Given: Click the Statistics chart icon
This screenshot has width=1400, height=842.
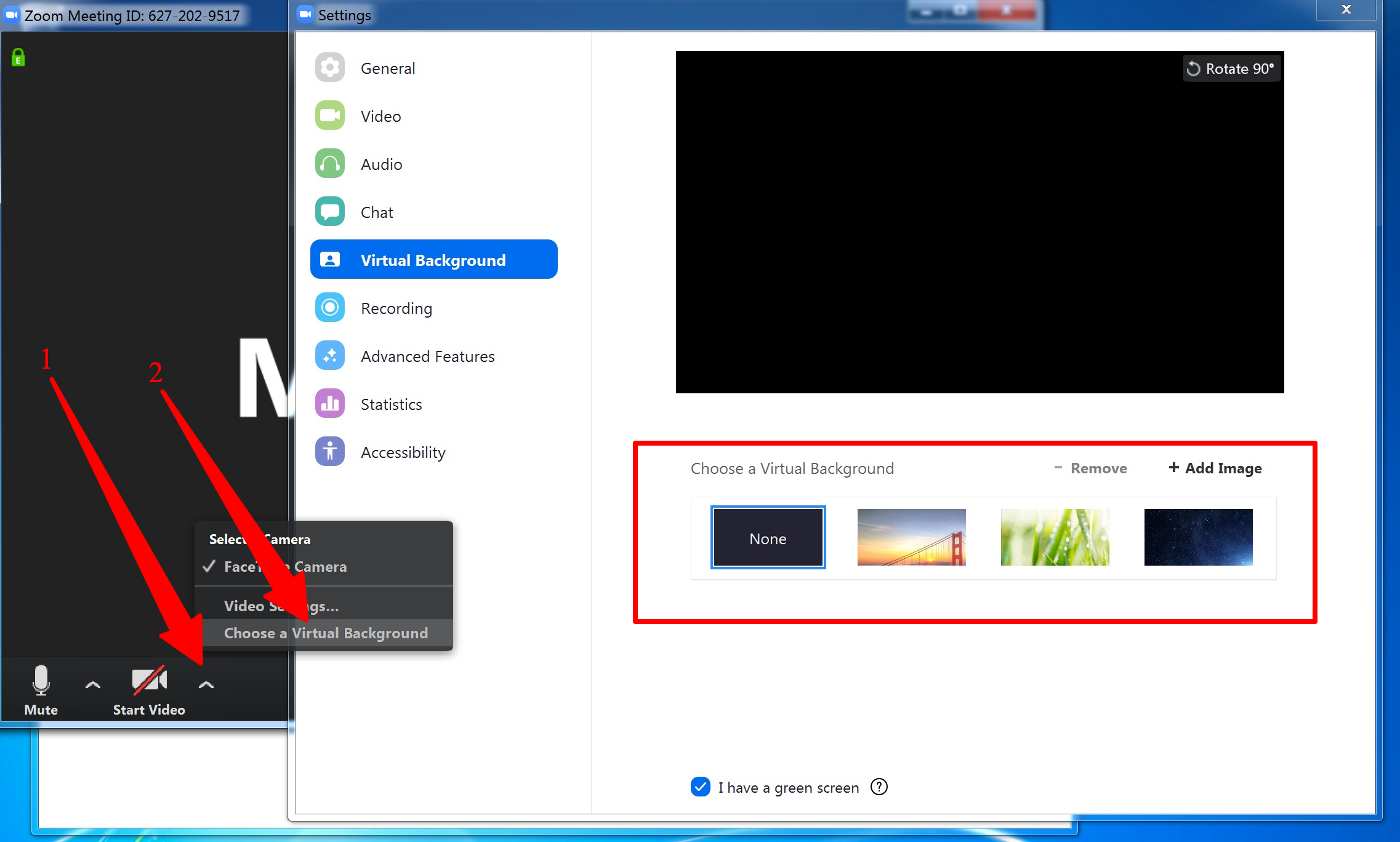Looking at the screenshot, I should (330, 404).
